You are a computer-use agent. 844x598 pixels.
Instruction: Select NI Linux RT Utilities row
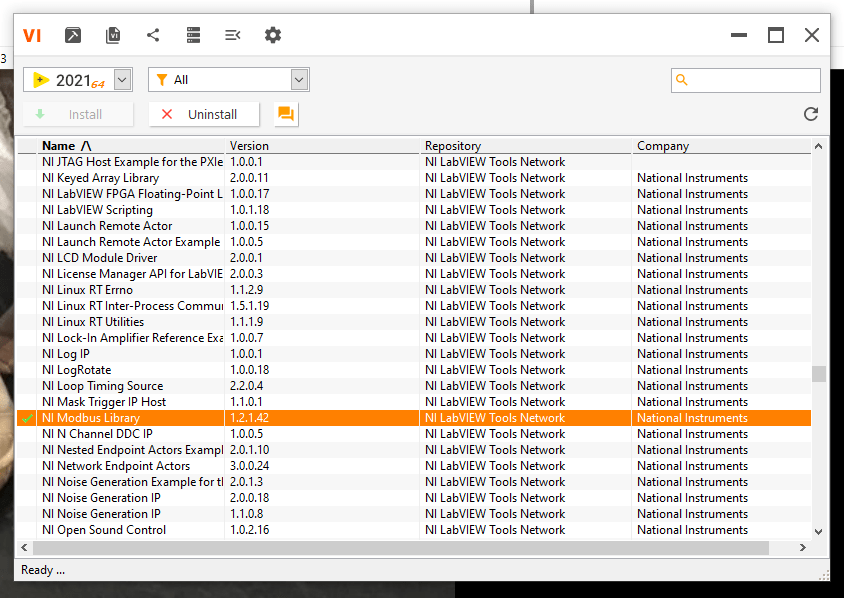coord(414,322)
